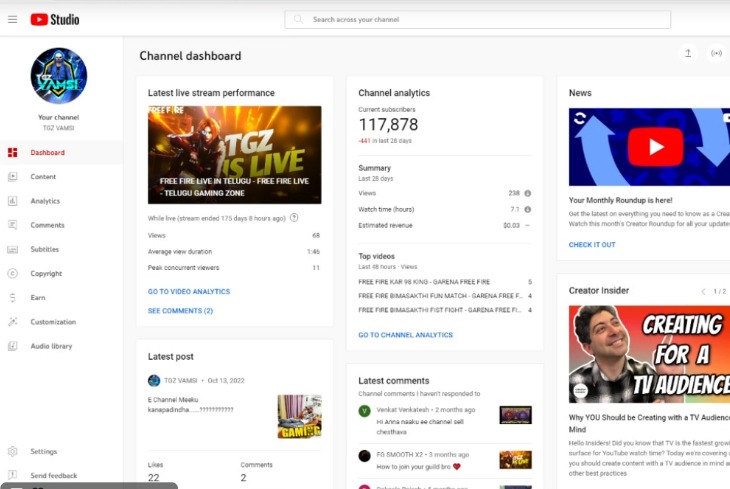This screenshot has width=730, height=489.
Task: Go to previous Creator Insider card
Action: pyautogui.click(x=703, y=292)
